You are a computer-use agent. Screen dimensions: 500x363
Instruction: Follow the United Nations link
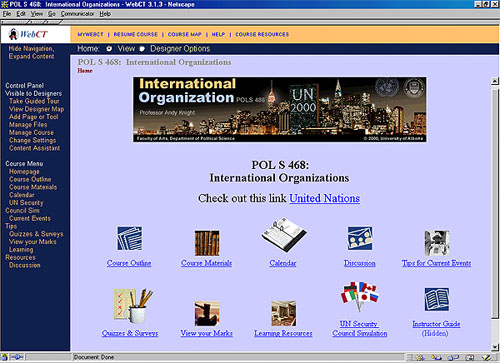point(324,198)
